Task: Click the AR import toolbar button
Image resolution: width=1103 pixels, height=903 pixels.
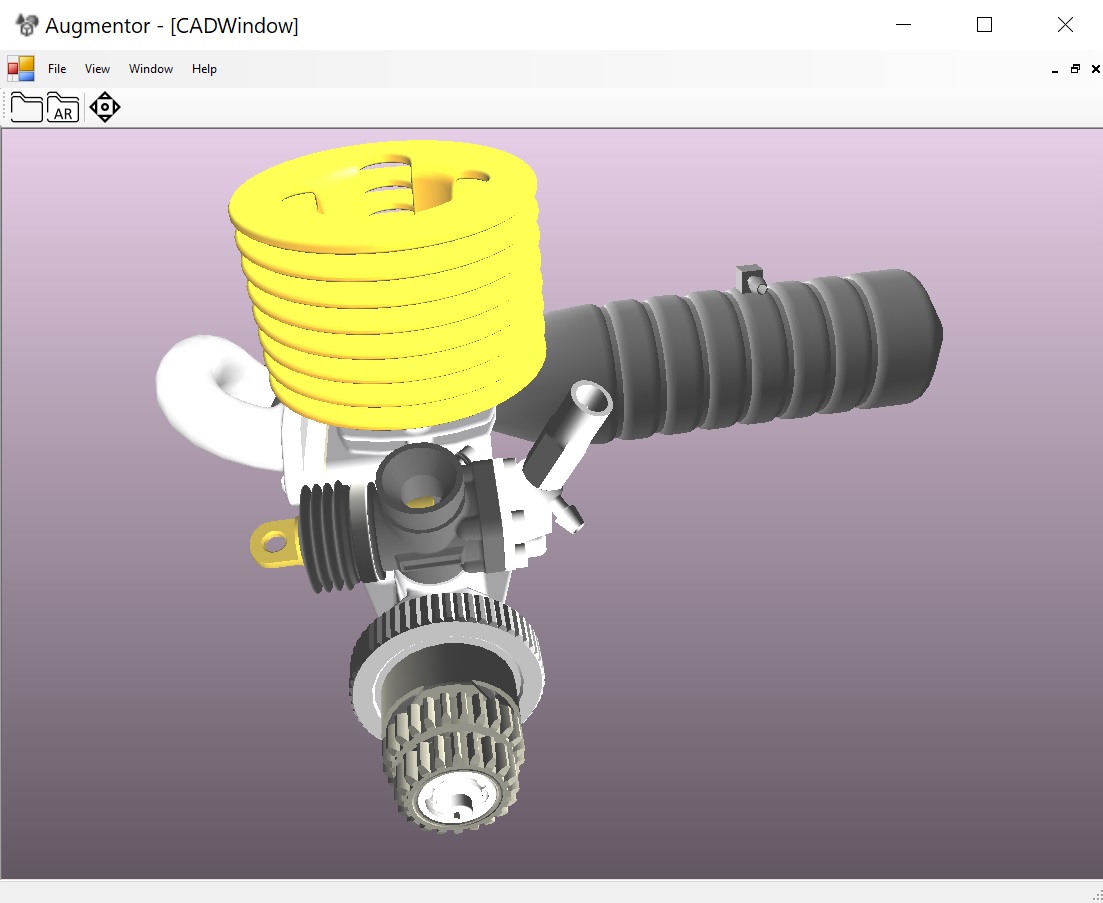Action: [x=63, y=106]
